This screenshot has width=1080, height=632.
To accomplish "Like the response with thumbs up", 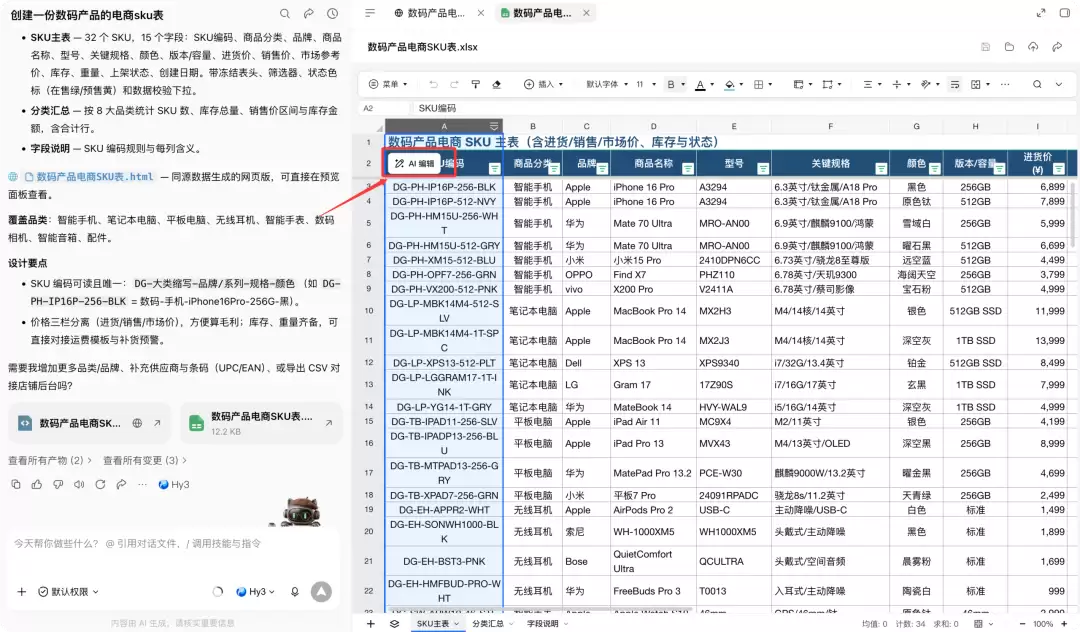I will [37, 485].
